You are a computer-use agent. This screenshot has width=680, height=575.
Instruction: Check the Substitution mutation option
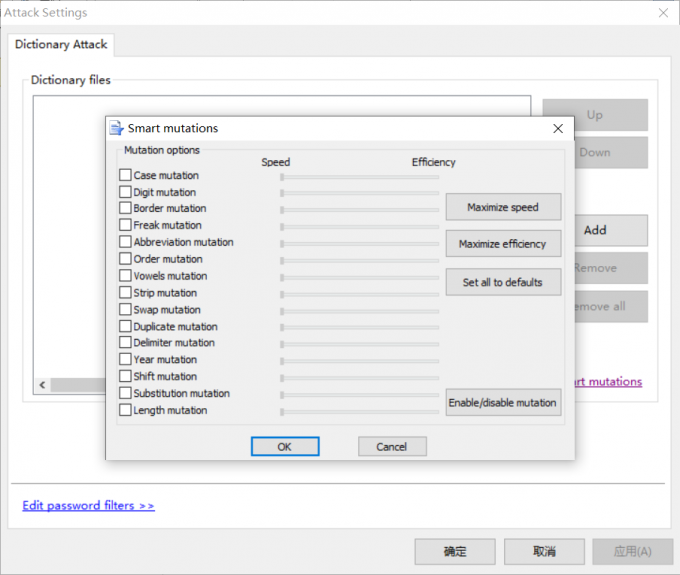click(125, 393)
